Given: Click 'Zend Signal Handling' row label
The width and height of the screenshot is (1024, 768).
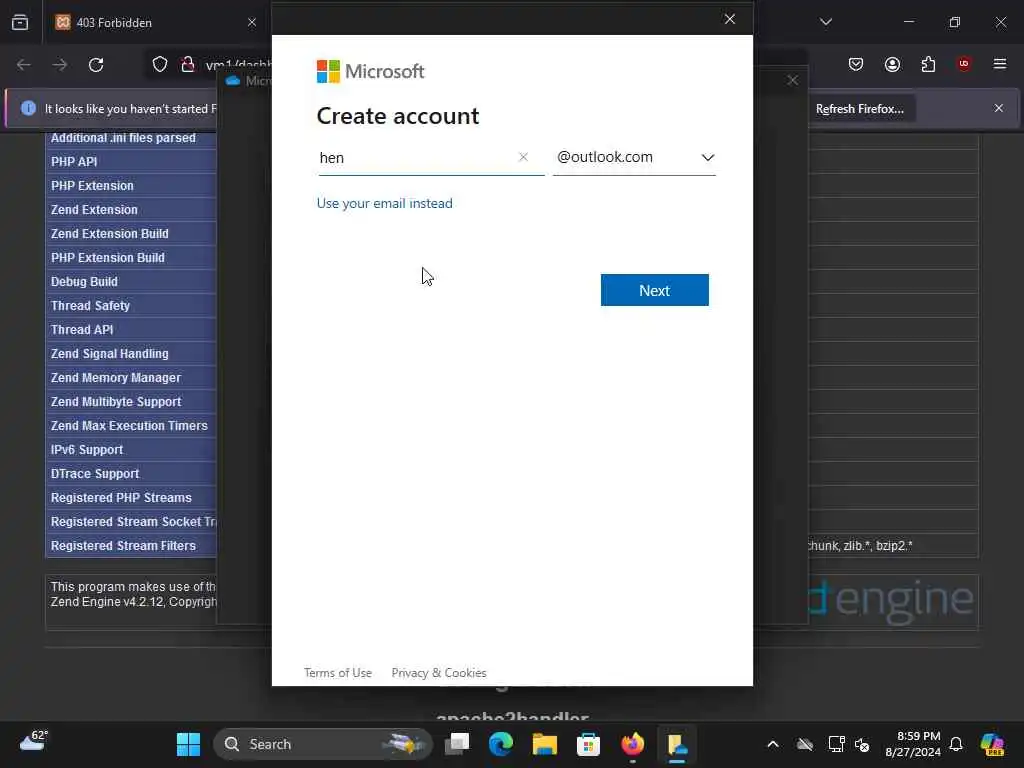Looking at the screenshot, I should click(110, 353).
